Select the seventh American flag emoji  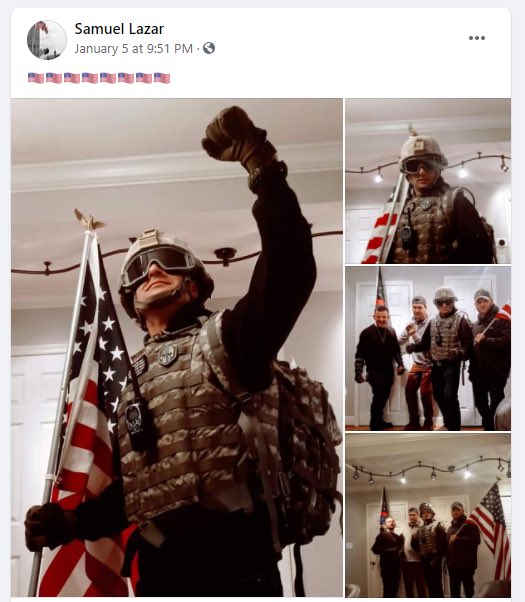point(144,78)
